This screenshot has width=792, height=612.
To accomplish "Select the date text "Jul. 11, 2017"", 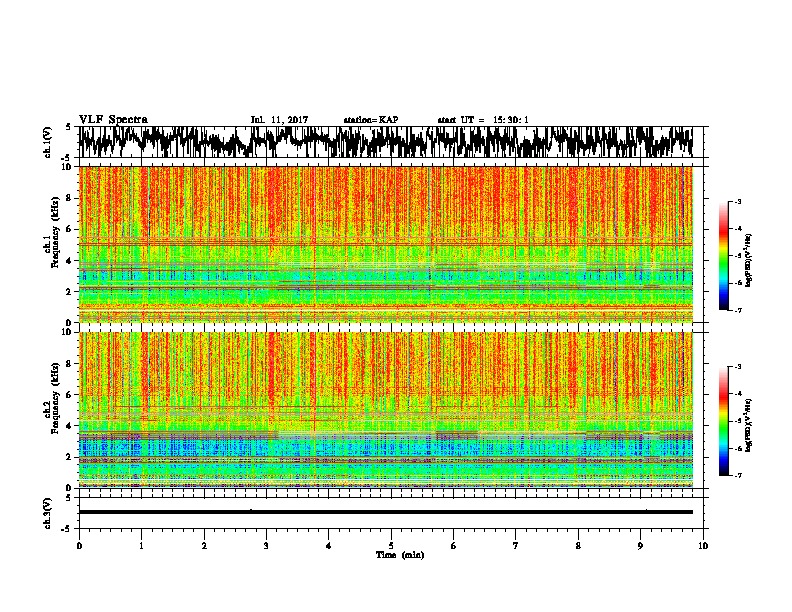I will click(x=279, y=120).
